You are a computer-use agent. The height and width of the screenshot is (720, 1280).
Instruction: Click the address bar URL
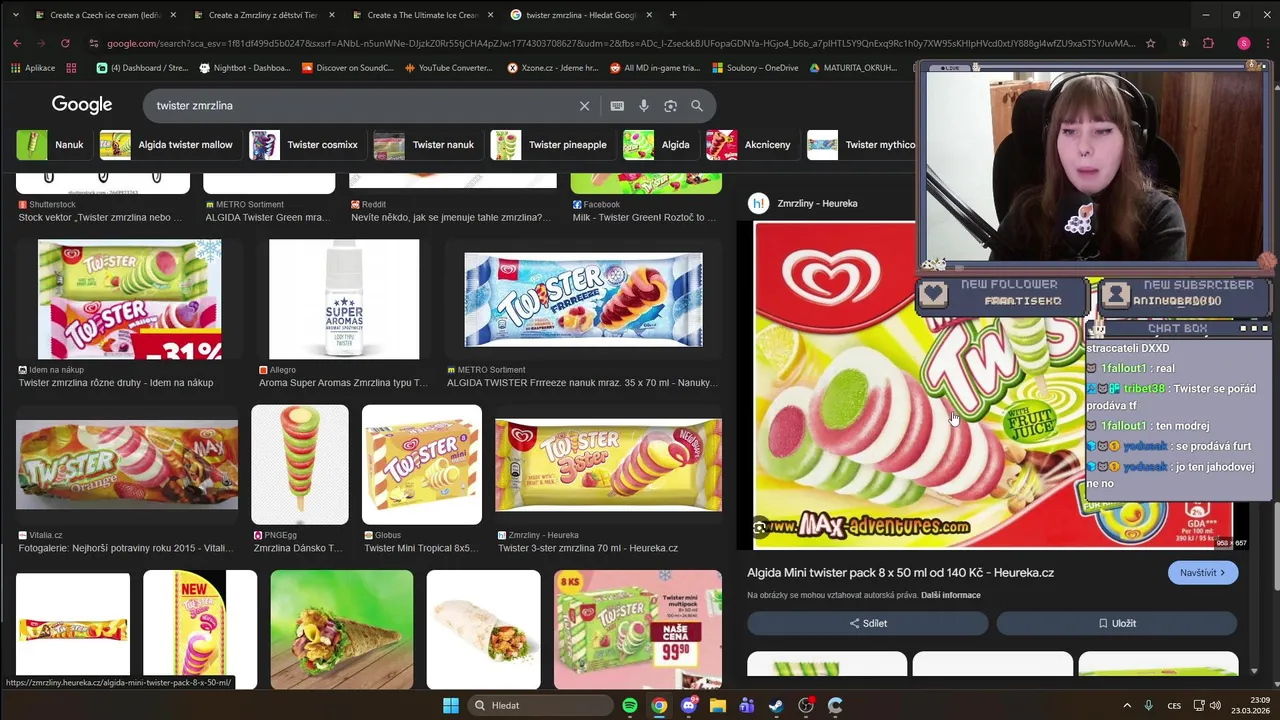coord(620,43)
